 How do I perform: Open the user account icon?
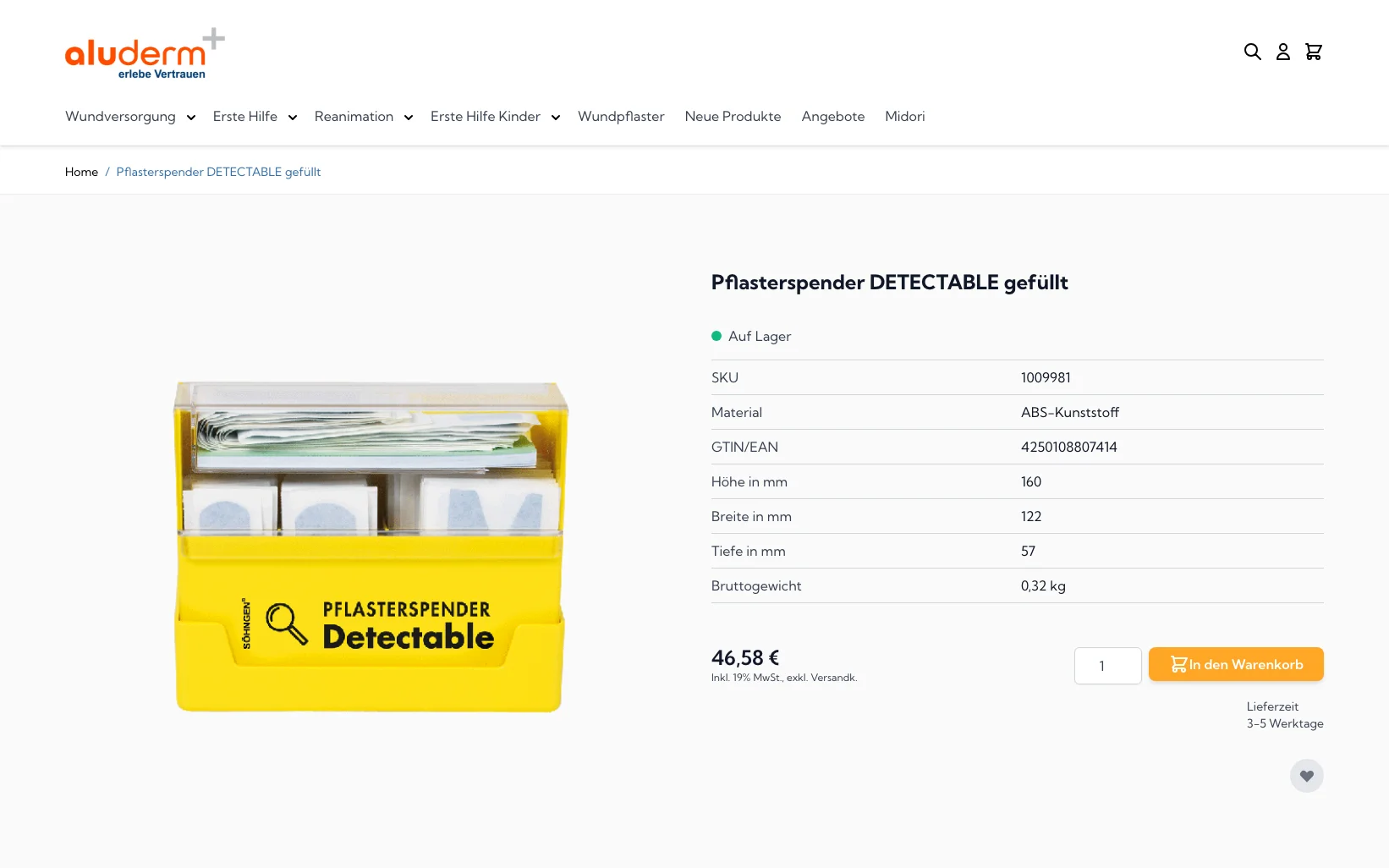coord(1283,52)
